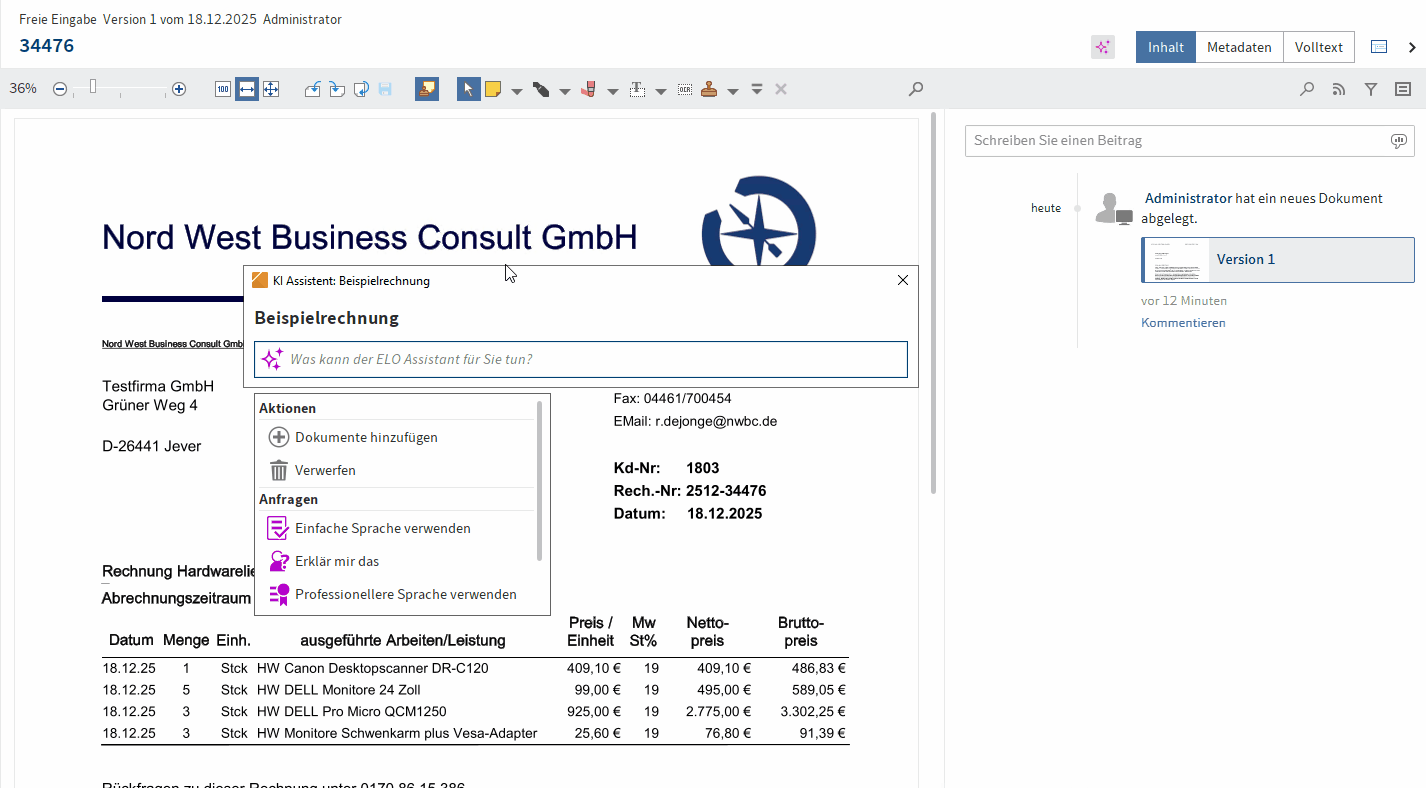Expand the text highlighter marker dropdown
Viewport: 1426px width, 788px height.
pos(613,91)
